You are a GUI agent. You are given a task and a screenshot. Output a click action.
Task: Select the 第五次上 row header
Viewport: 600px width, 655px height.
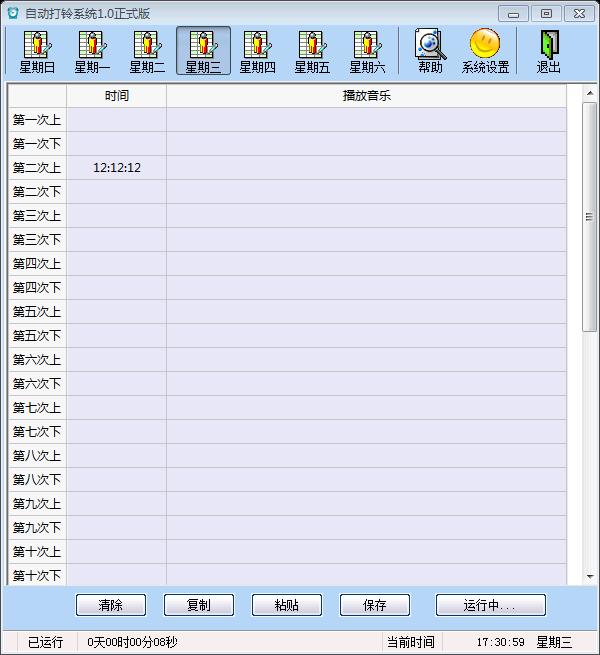tap(37, 312)
